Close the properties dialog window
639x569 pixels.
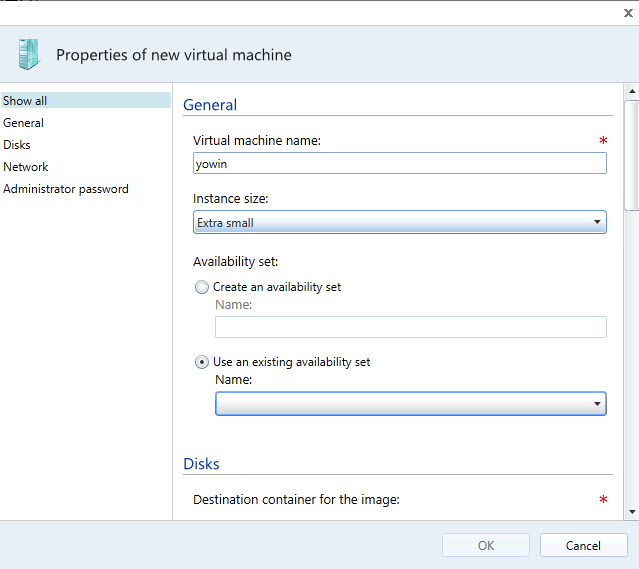[x=625, y=12]
